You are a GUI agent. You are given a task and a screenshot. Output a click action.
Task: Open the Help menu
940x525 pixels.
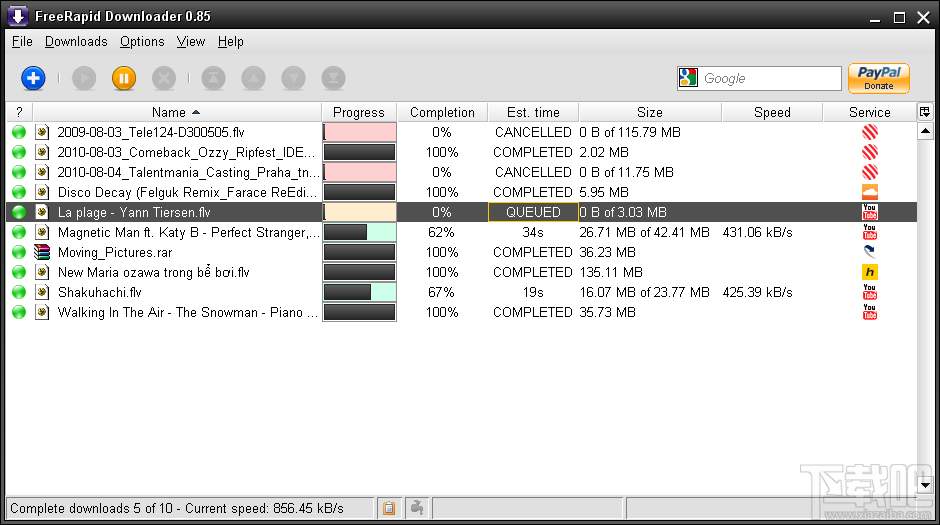pyautogui.click(x=230, y=41)
